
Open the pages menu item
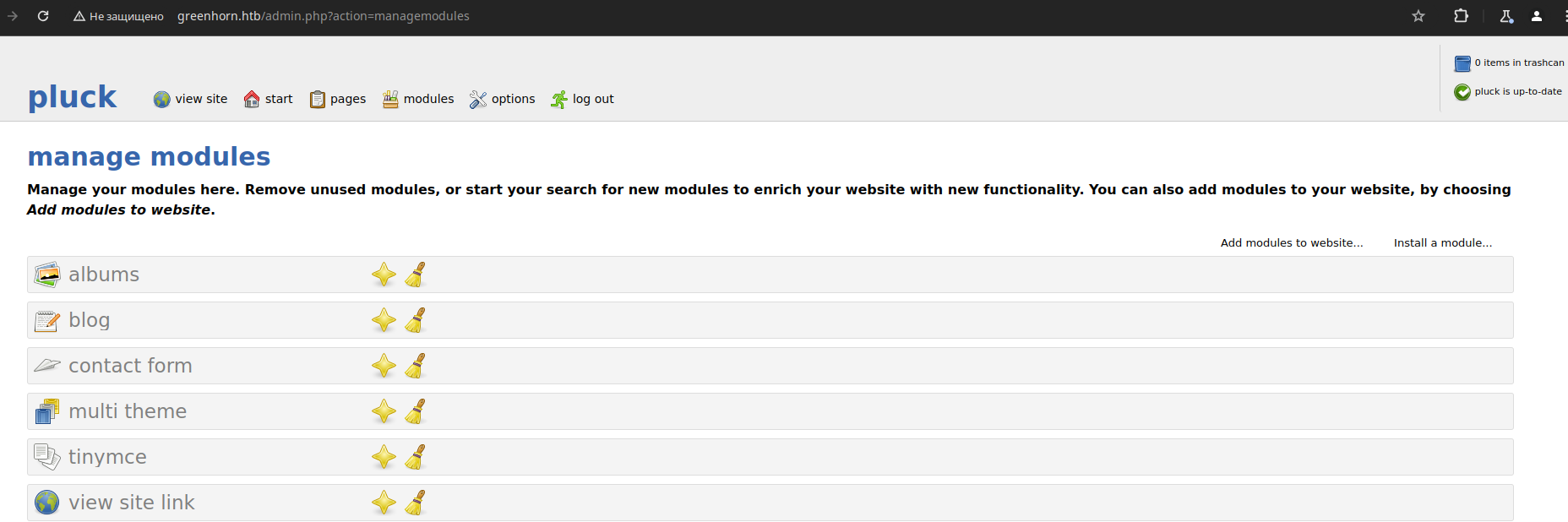[348, 99]
